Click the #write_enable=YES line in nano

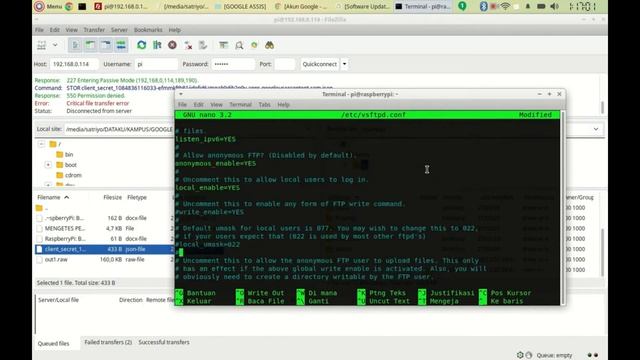coord(210,212)
